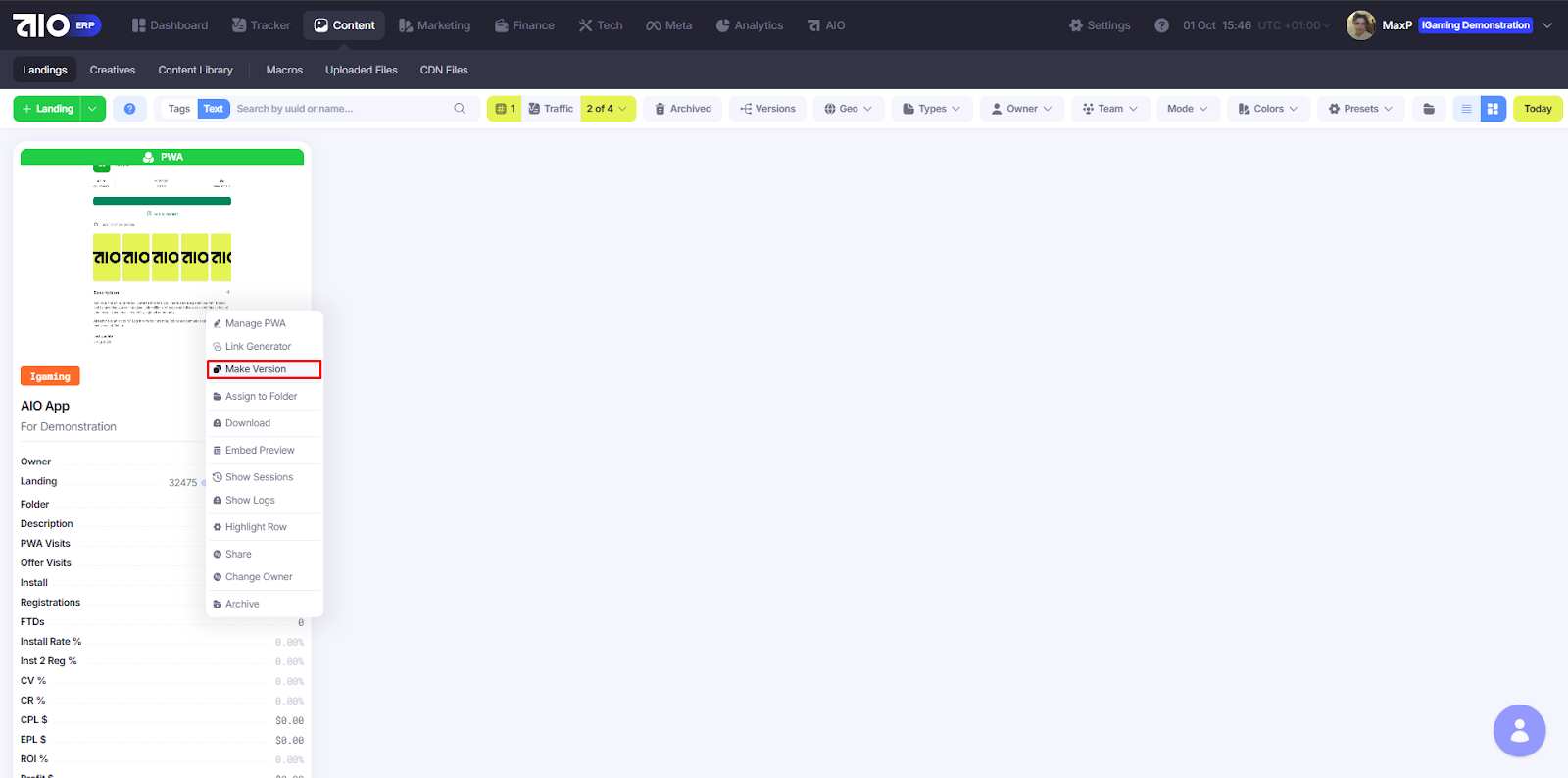Click the Today button
1568x778 pixels.
point(1537,109)
